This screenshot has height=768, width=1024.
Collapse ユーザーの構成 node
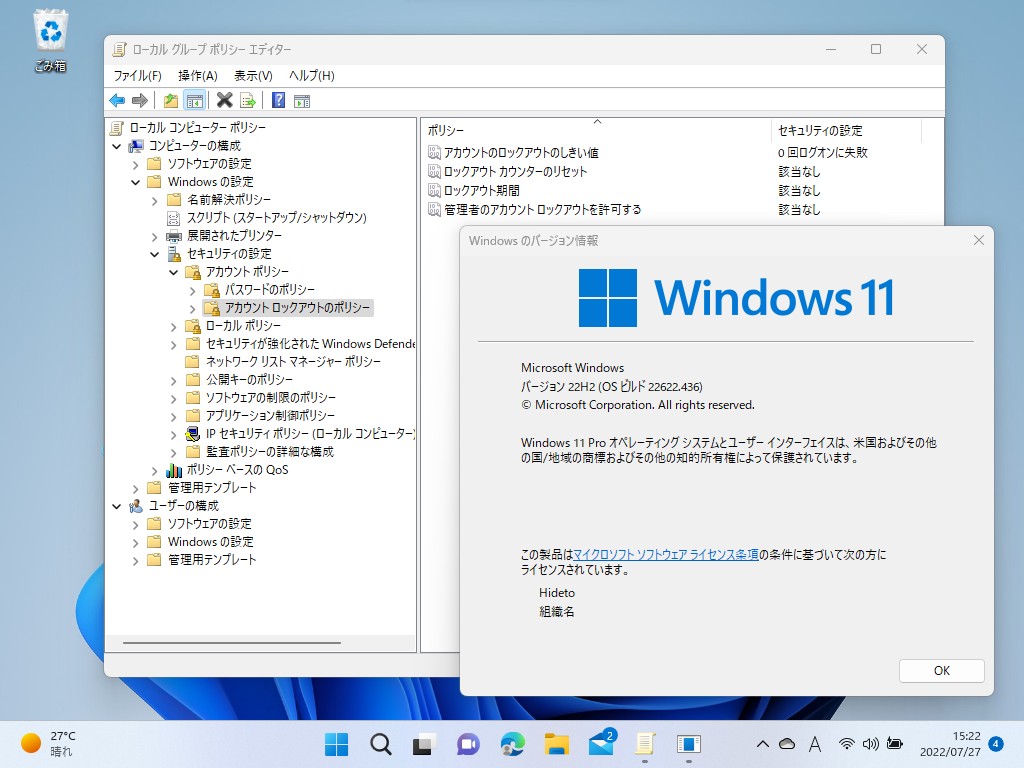point(116,506)
